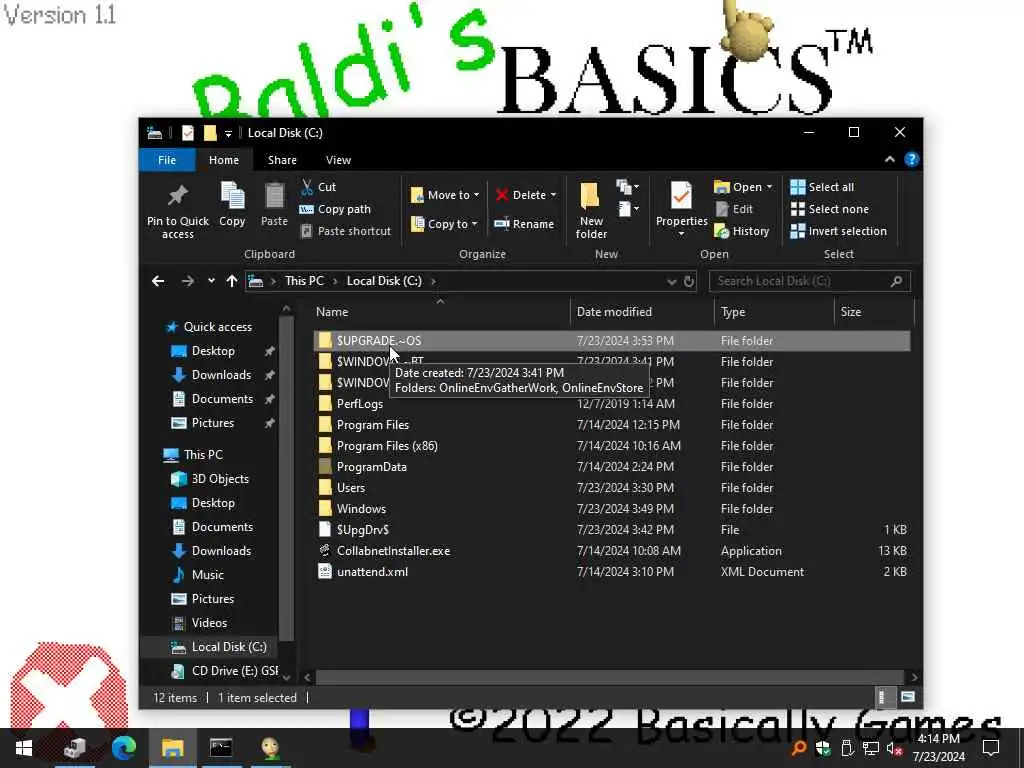Screen dimensions: 1024x768
Task: Switch to the View ribbon tab
Action: pos(338,160)
